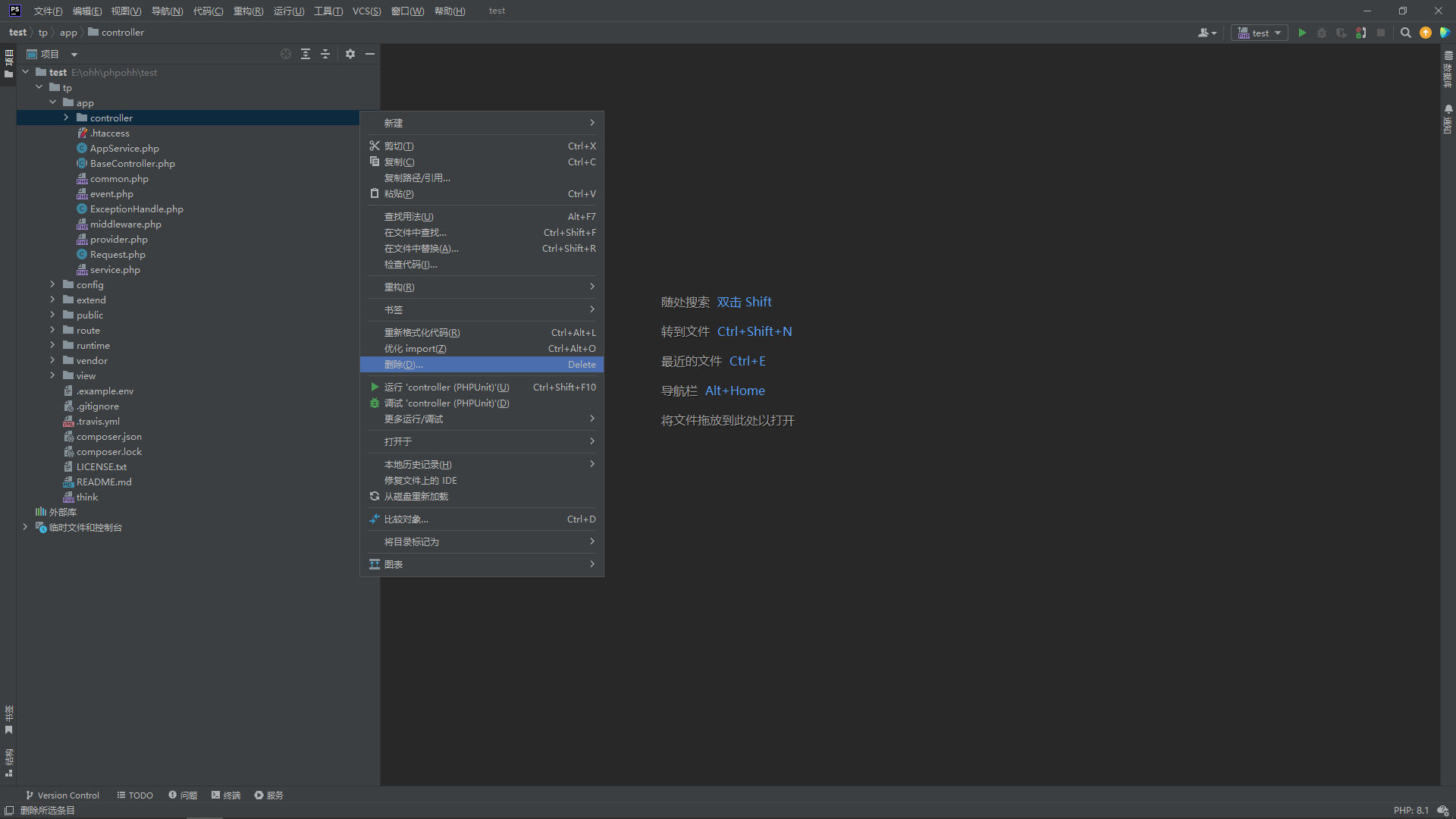
Task: Click the Stop square icon
Action: pos(1381,33)
